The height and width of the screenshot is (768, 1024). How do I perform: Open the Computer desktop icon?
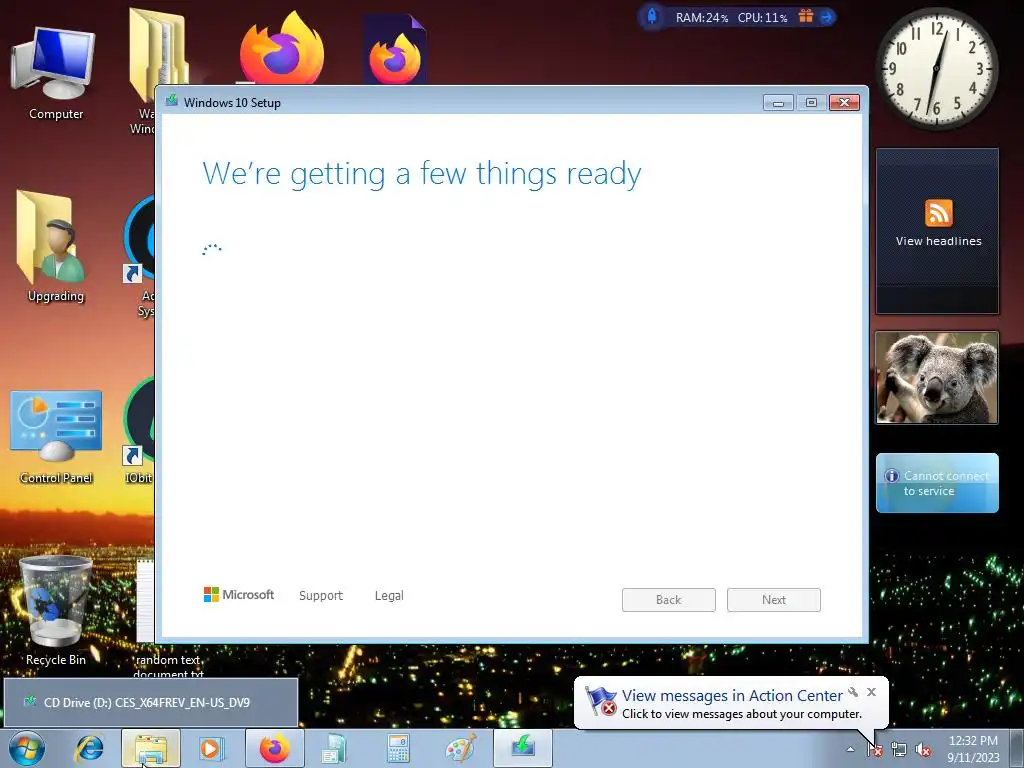[x=56, y=72]
